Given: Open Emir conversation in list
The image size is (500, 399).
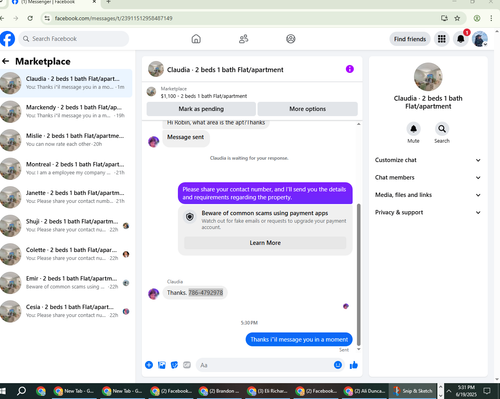Looking at the screenshot, I should (66, 282).
